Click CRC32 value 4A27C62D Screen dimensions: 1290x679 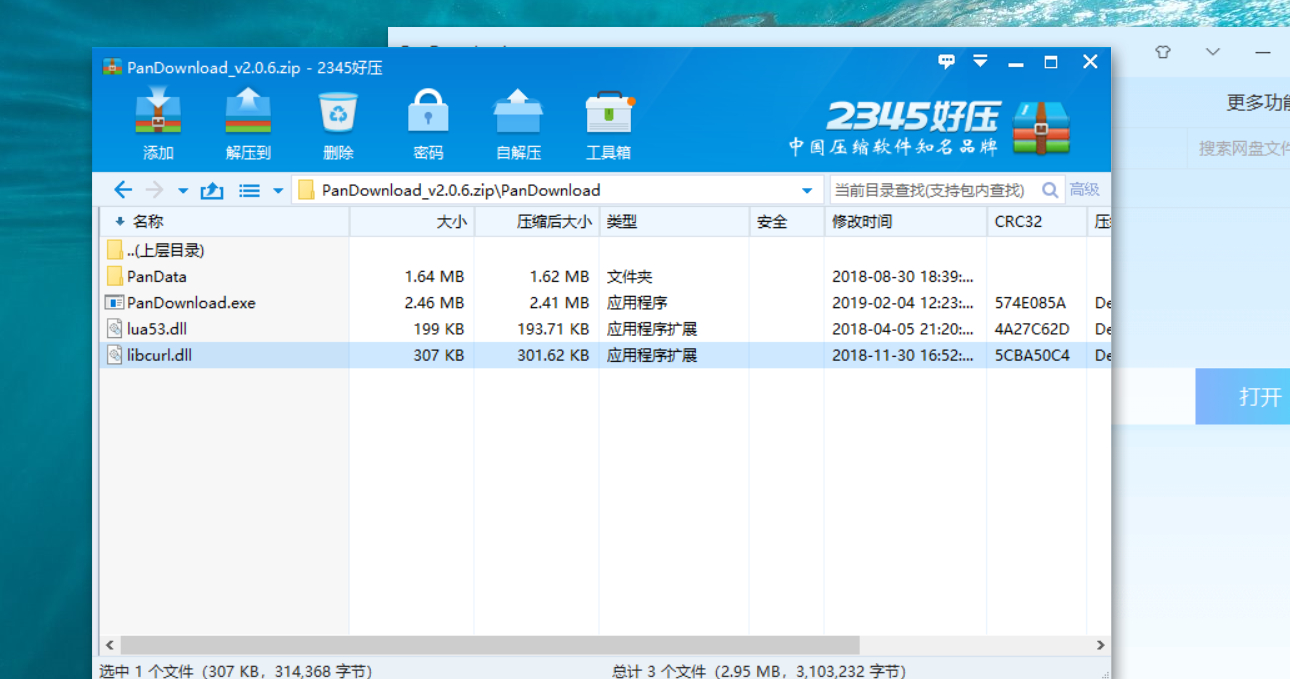pyautogui.click(x=1032, y=329)
